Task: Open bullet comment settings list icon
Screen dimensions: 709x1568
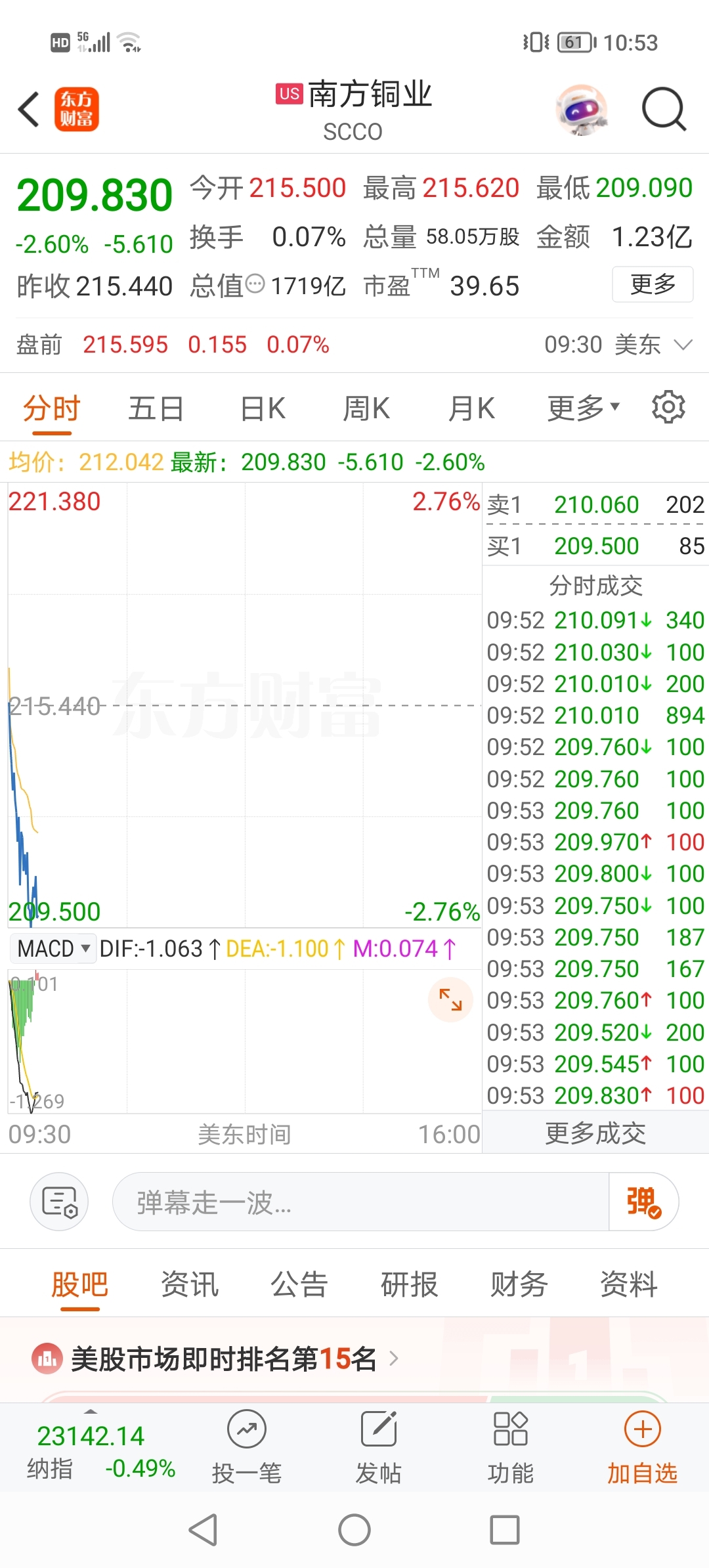Action: 59,1202
